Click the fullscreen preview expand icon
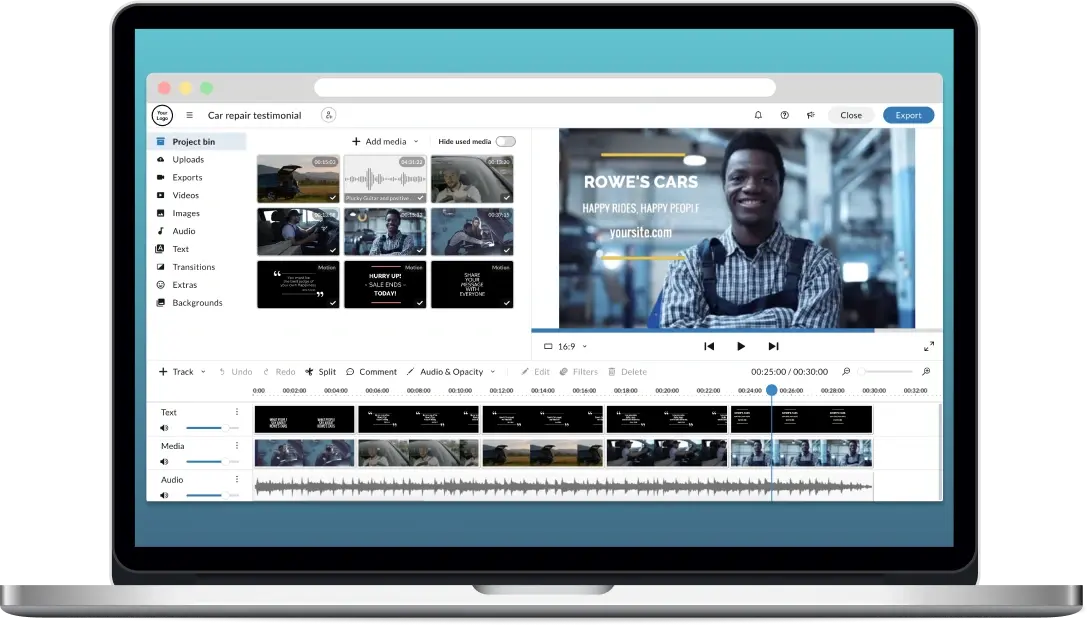 click(928, 346)
